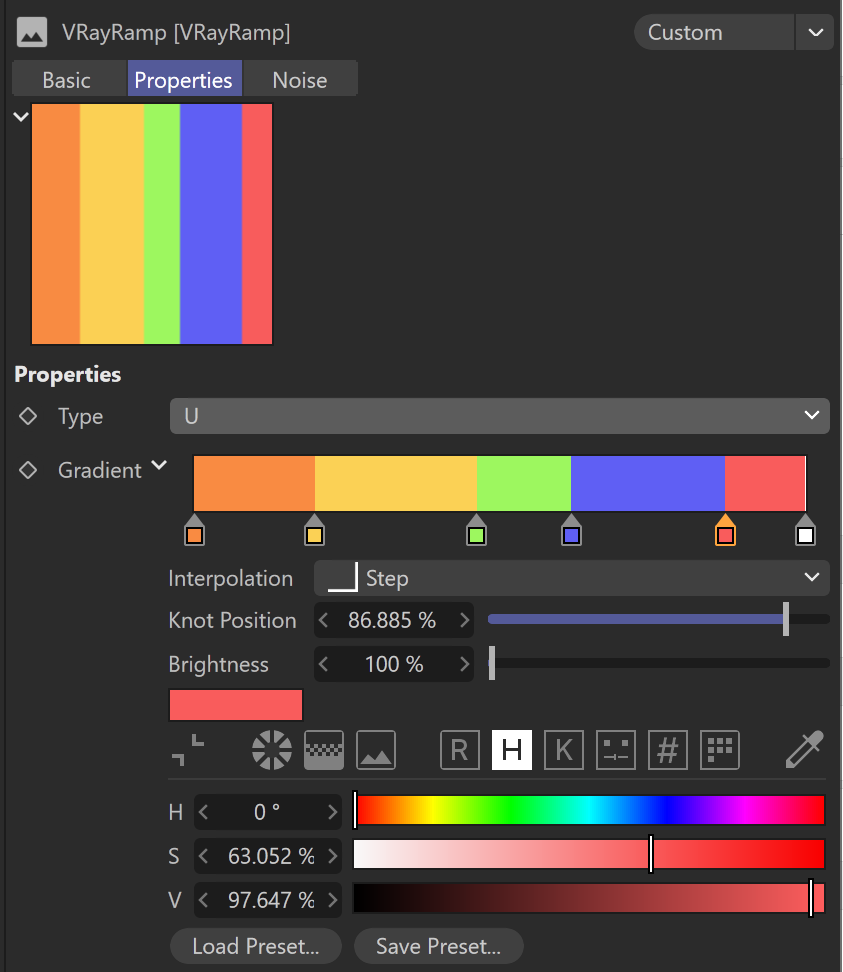Open the Interpolation Step dropdown
Viewport: 843px width, 972px height.
[572, 578]
